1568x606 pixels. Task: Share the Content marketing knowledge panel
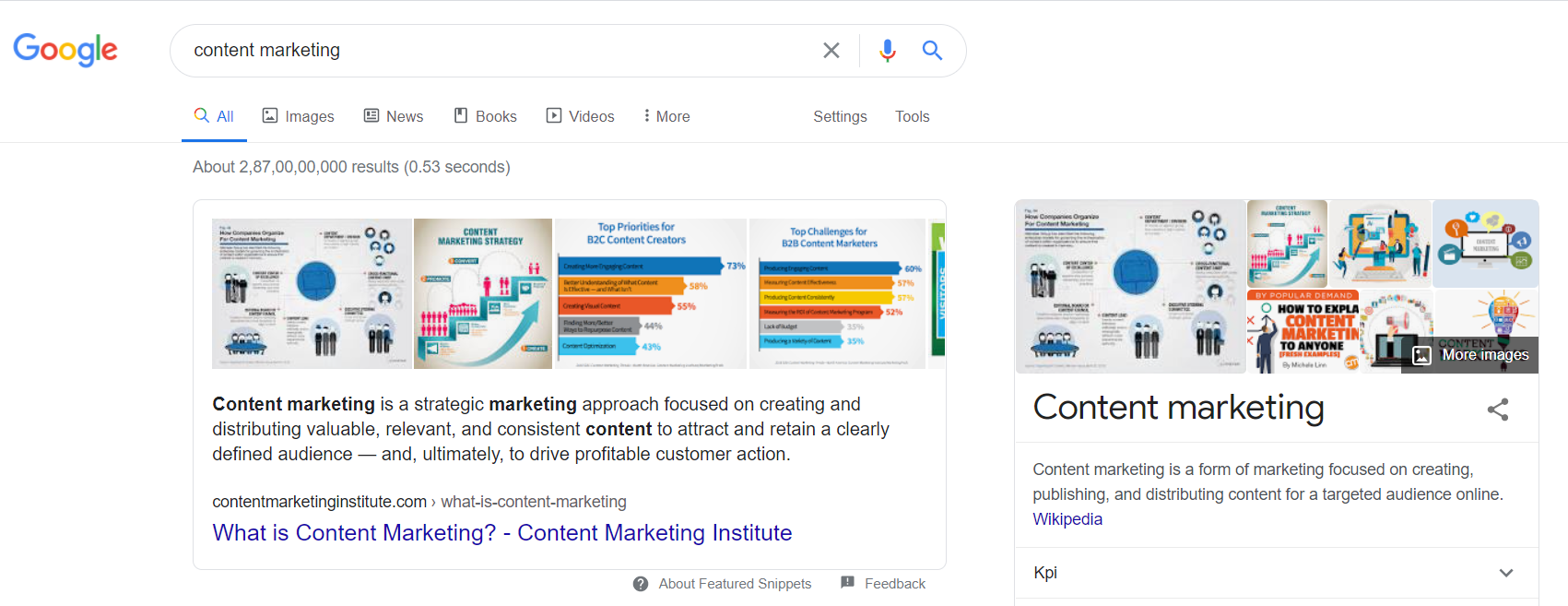coord(1498,410)
